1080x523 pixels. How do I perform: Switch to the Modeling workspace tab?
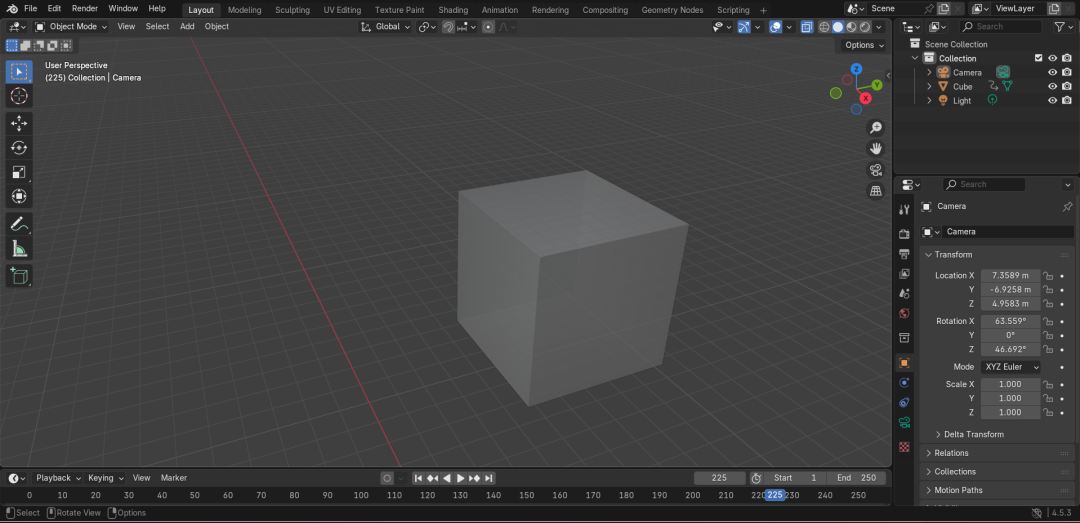pos(245,10)
